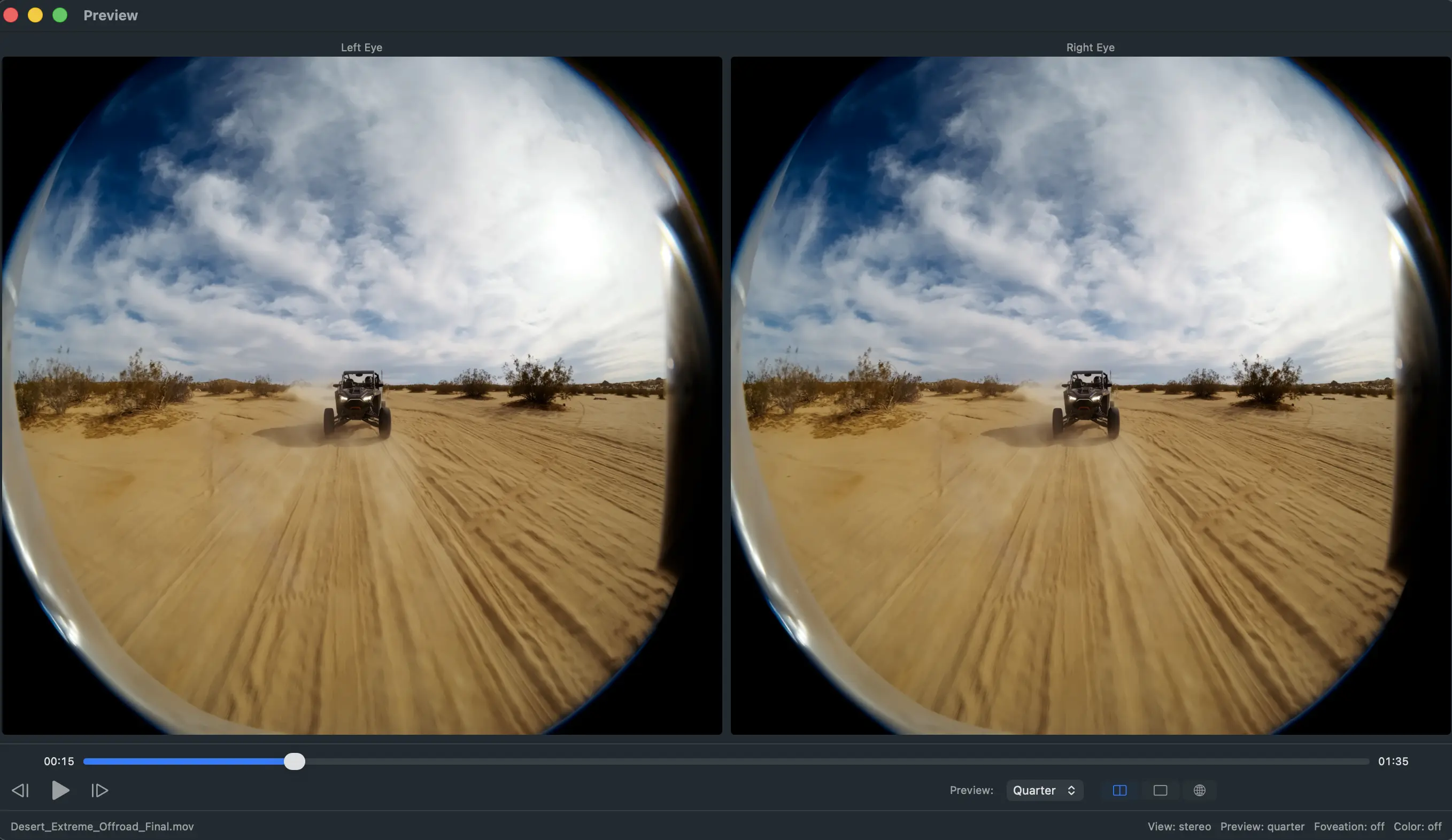
Task: Click the Right Eye video panel
Action: click(x=1090, y=395)
